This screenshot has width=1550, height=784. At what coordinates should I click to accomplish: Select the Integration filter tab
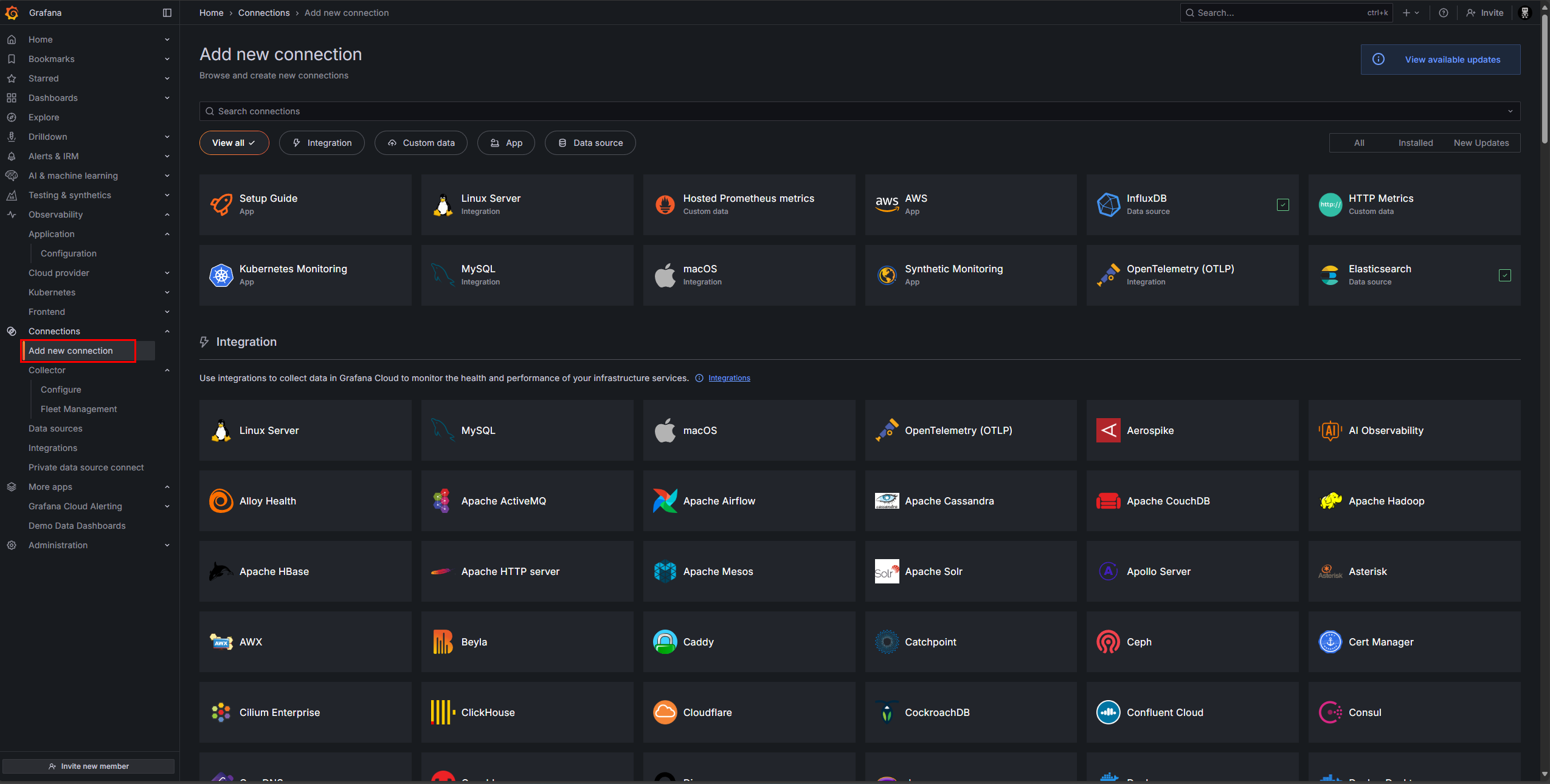pyautogui.click(x=322, y=143)
